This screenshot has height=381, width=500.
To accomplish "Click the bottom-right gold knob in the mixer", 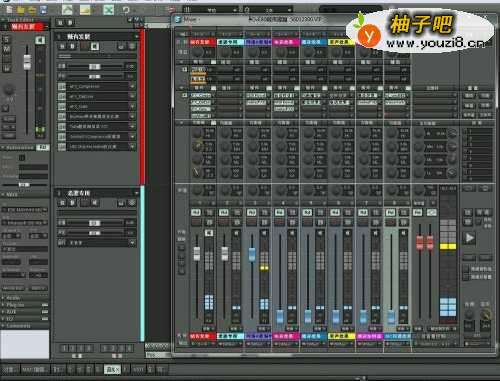I will (485, 314).
